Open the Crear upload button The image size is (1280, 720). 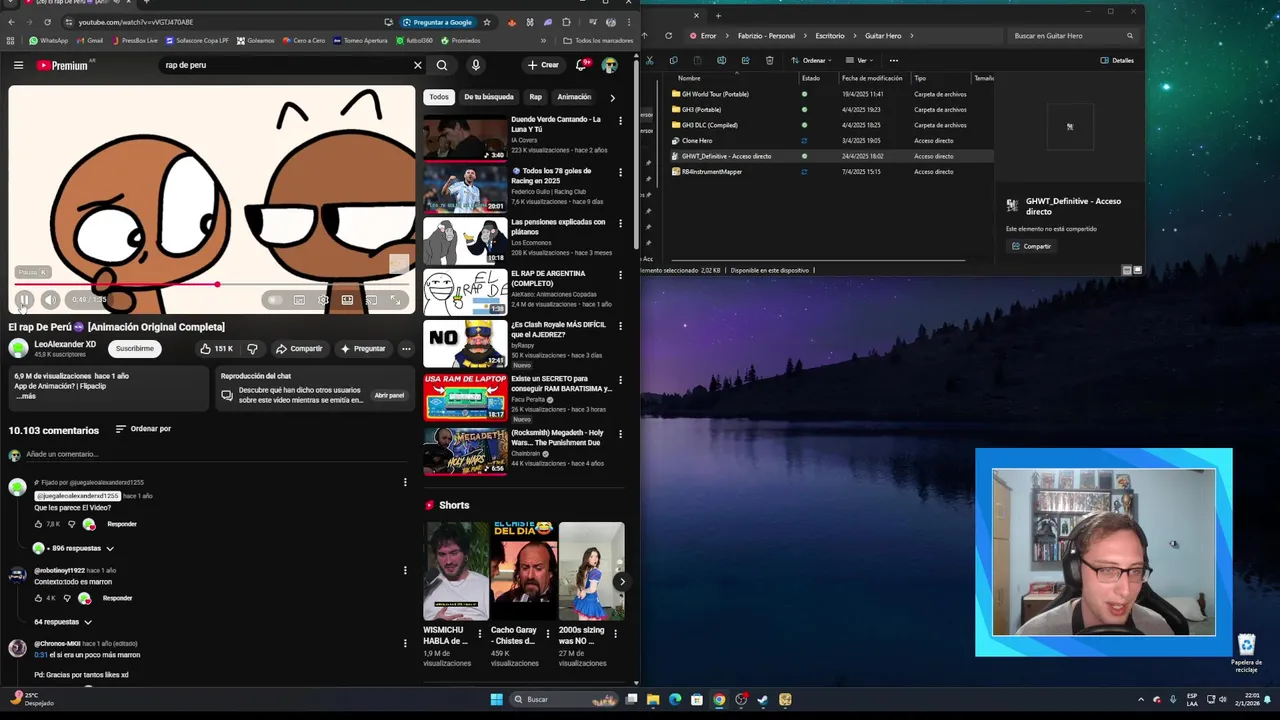544,65
